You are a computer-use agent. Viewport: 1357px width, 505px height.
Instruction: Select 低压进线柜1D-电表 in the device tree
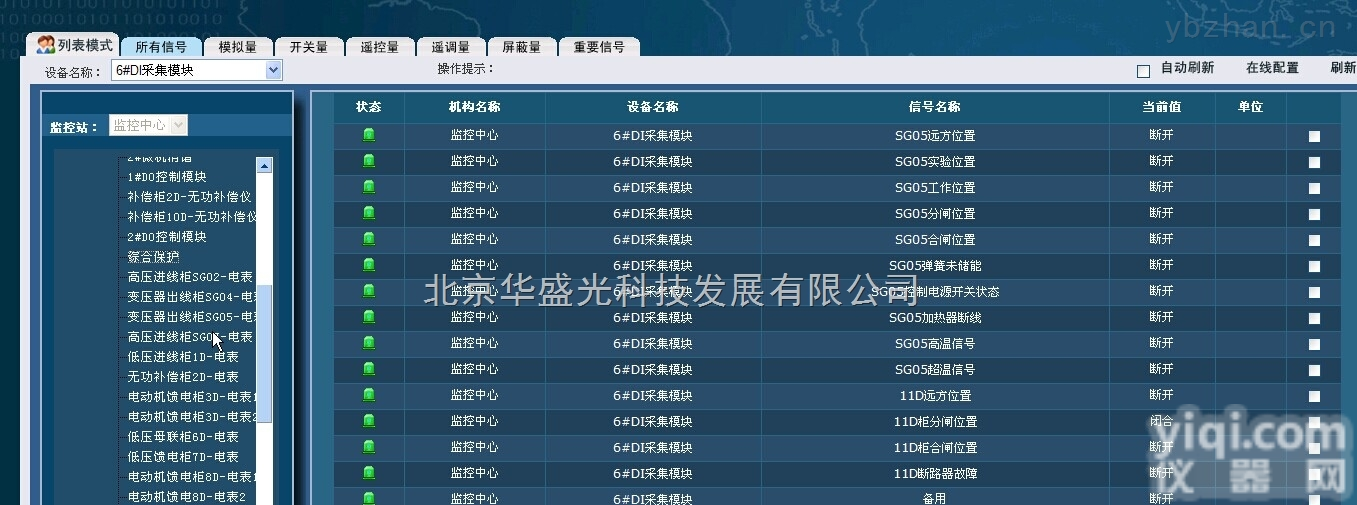[x=183, y=357]
